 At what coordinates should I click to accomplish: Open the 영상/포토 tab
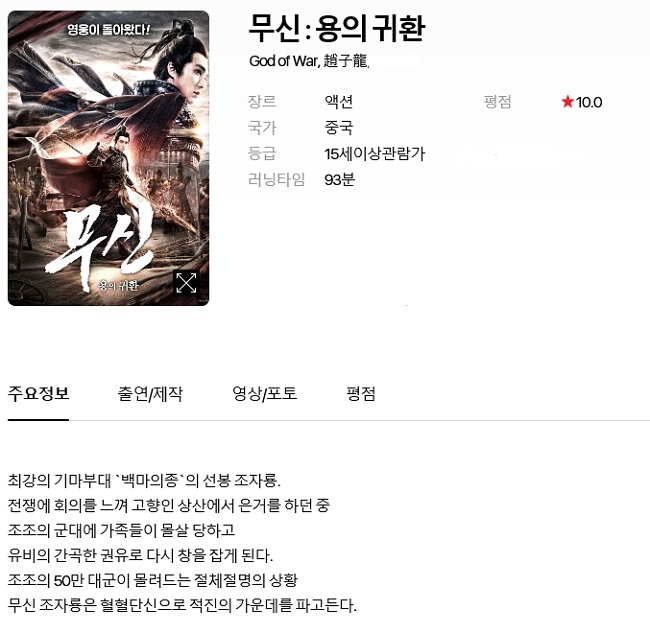(x=264, y=394)
